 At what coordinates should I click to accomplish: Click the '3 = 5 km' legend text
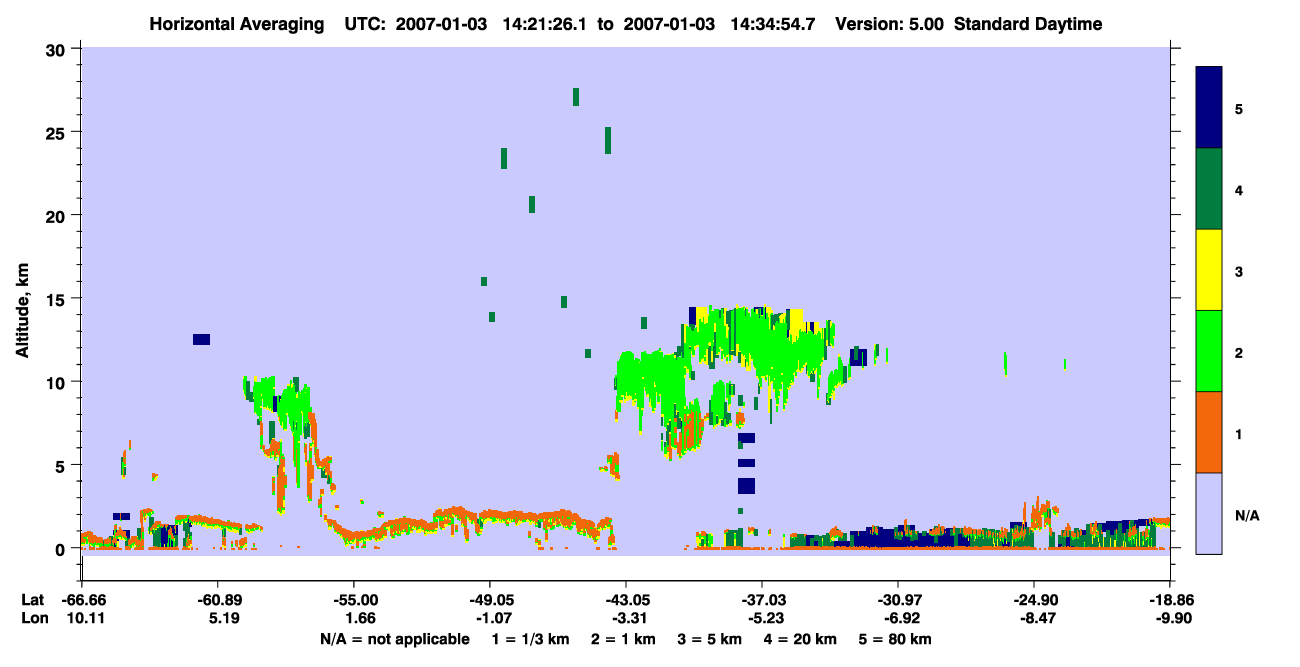(x=709, y=640)
